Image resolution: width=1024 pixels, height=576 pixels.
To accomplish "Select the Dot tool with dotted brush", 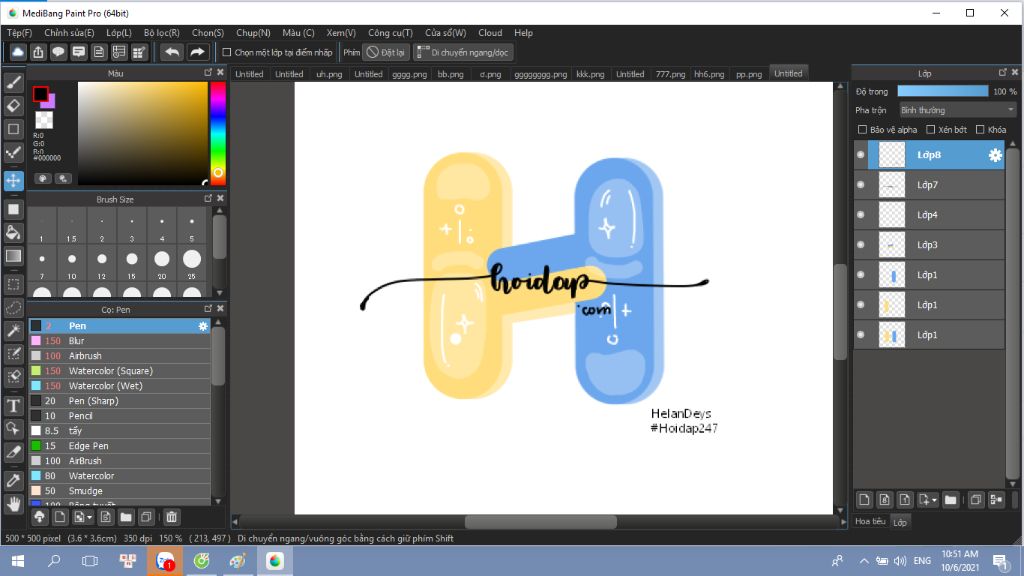I will 13,153.
